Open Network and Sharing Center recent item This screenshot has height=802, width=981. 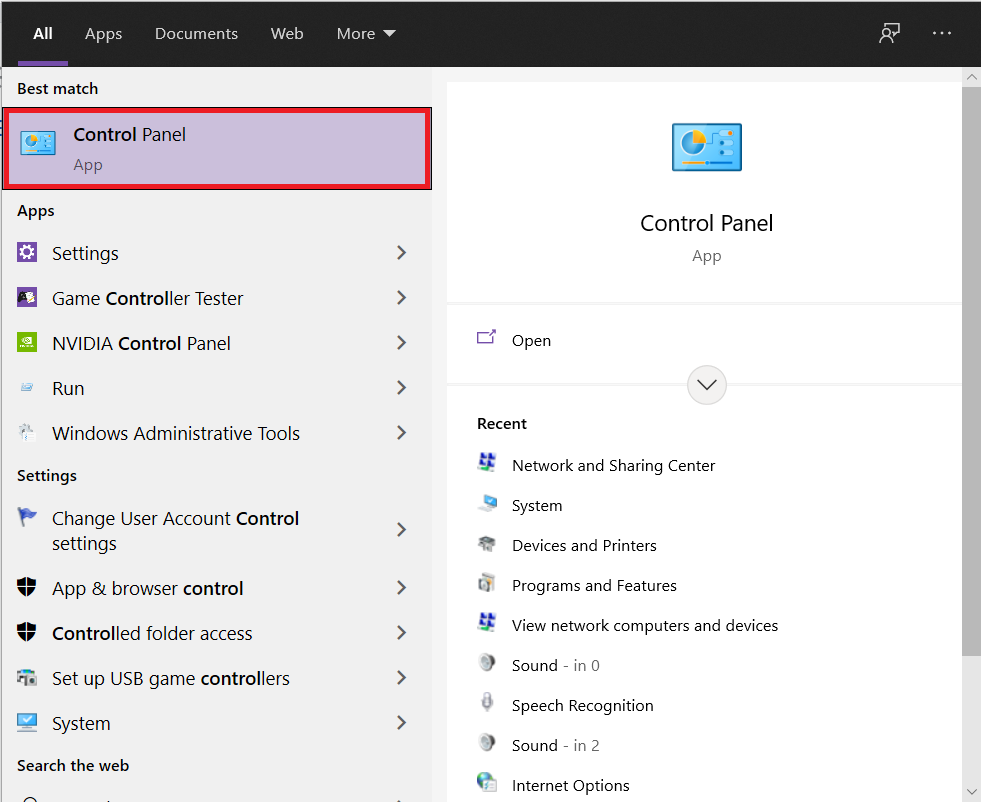pyautogui.click(x=613, y=465)
